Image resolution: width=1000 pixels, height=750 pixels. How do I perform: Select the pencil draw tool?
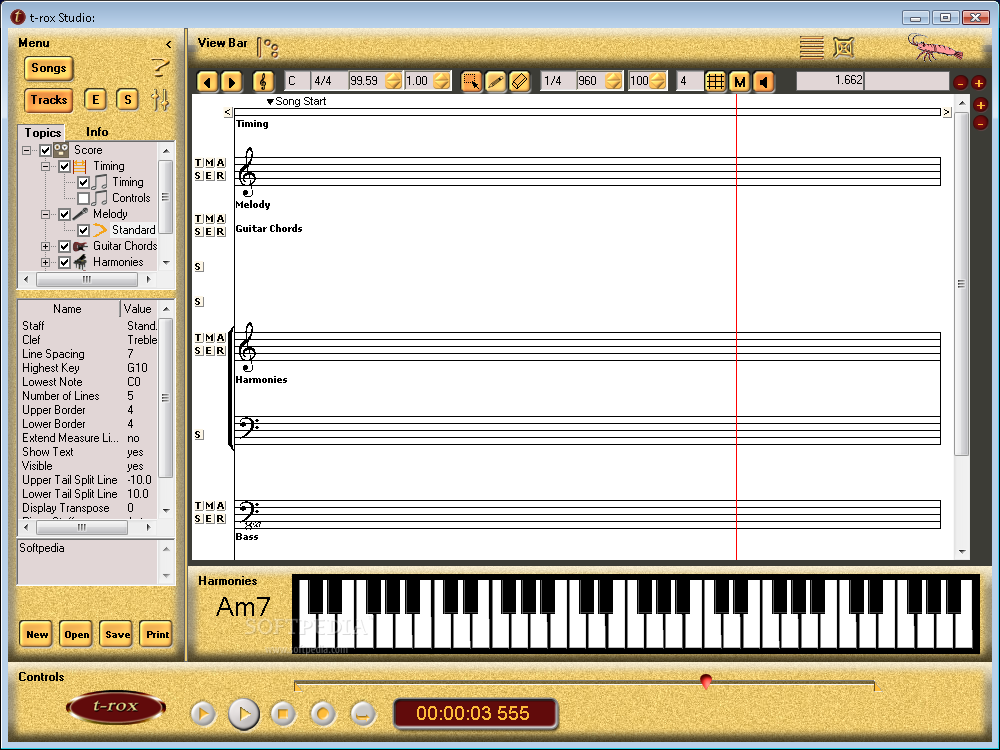pos(496,81)
